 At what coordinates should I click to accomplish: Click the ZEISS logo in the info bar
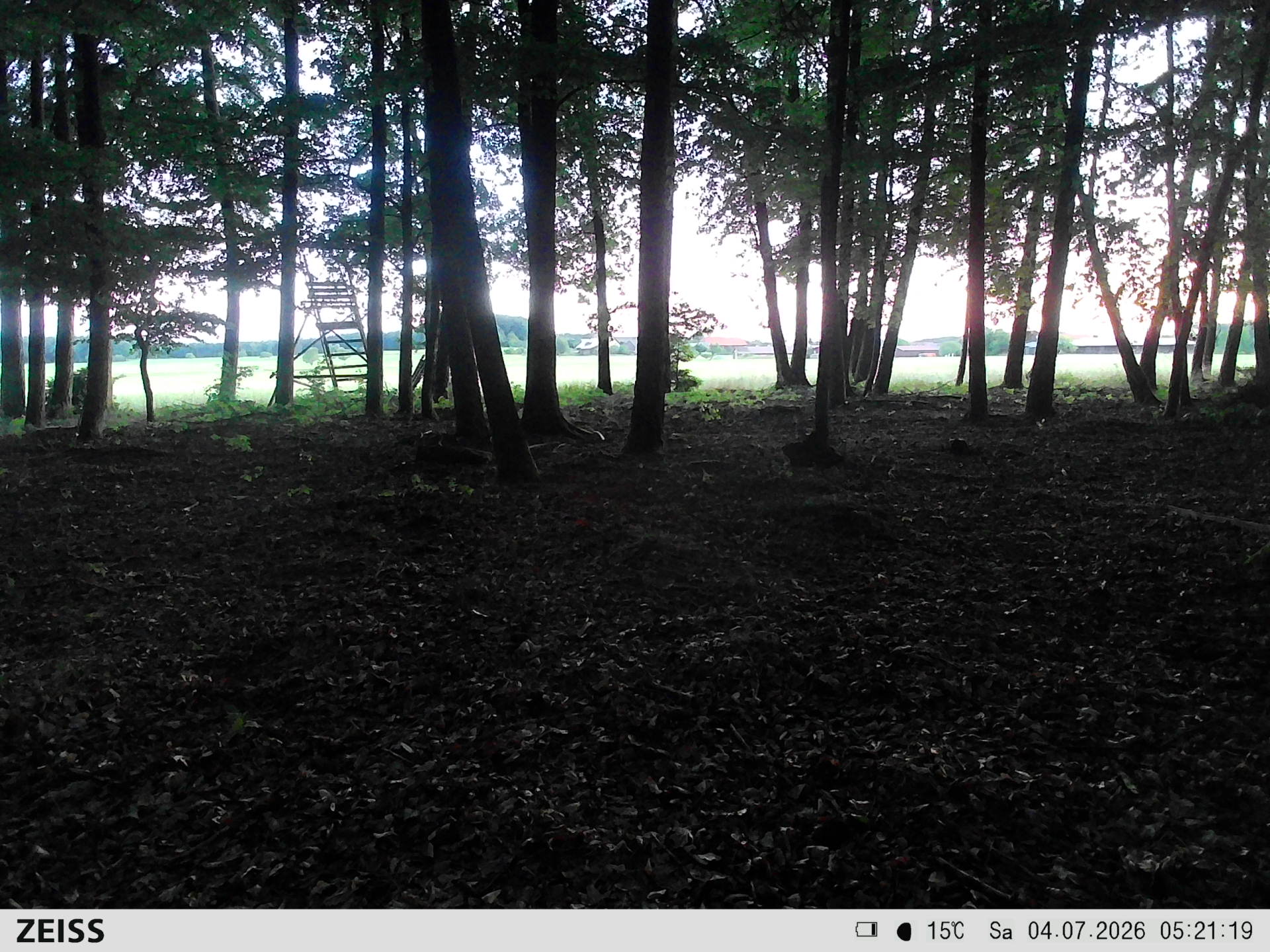click(x=60, y=931)
